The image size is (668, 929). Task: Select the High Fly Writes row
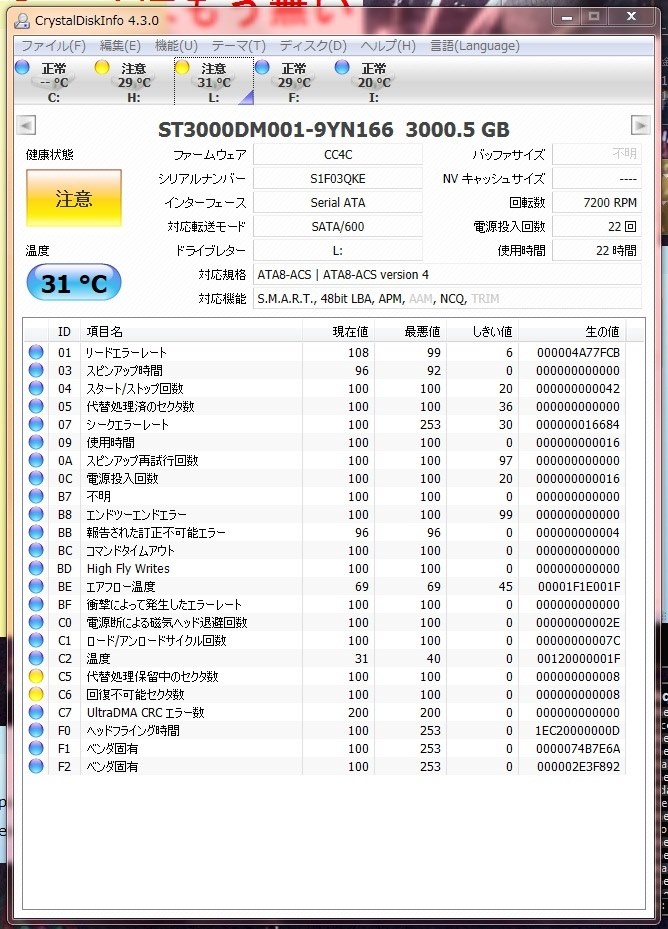(325, 568)
